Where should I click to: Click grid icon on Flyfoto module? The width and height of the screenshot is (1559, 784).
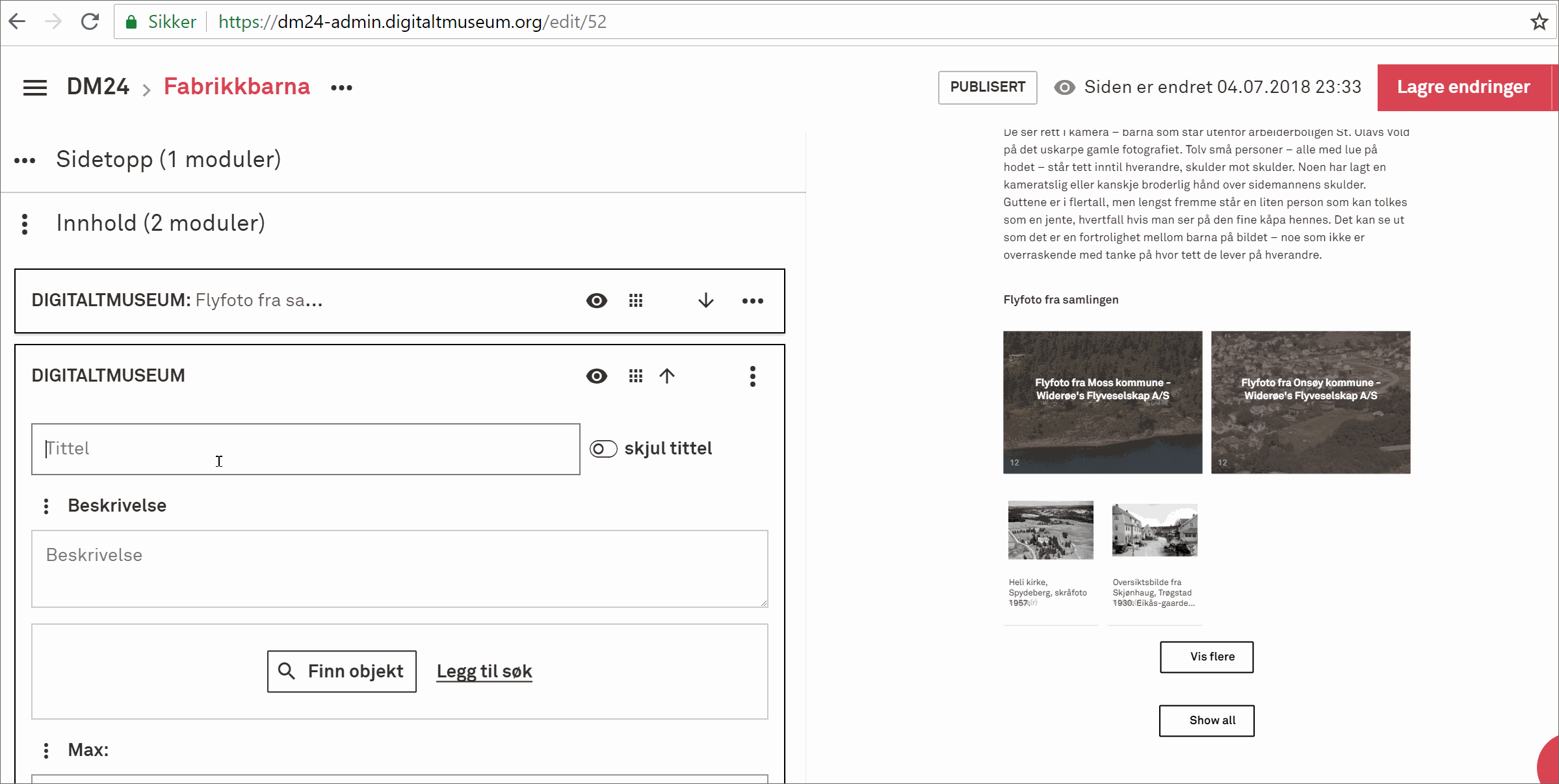(x=636, y=301)
